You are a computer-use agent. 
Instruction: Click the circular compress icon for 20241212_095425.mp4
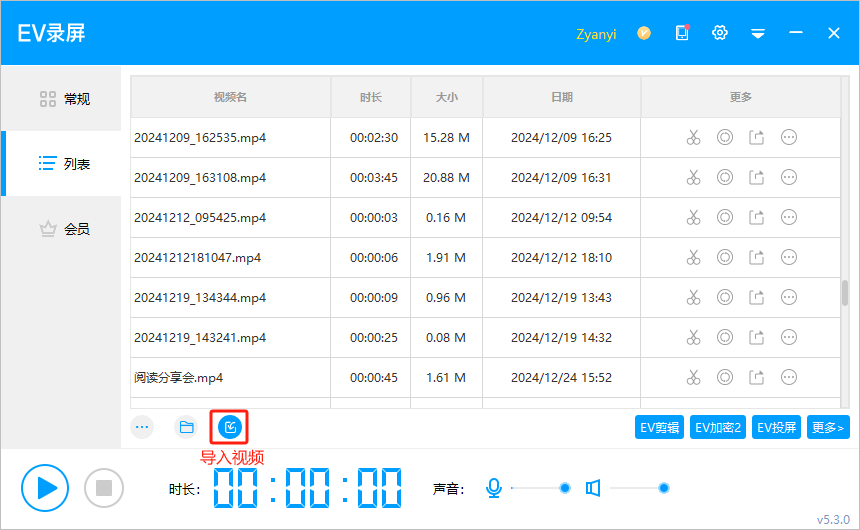(x=725, y=217)
